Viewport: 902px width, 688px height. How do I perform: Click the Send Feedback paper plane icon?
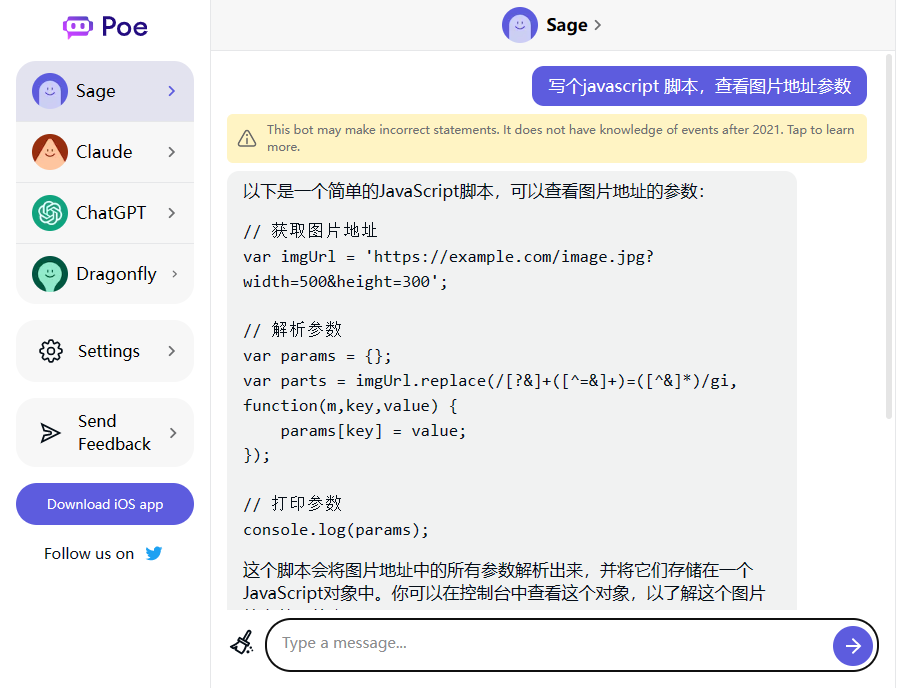(x=50, y=433)
